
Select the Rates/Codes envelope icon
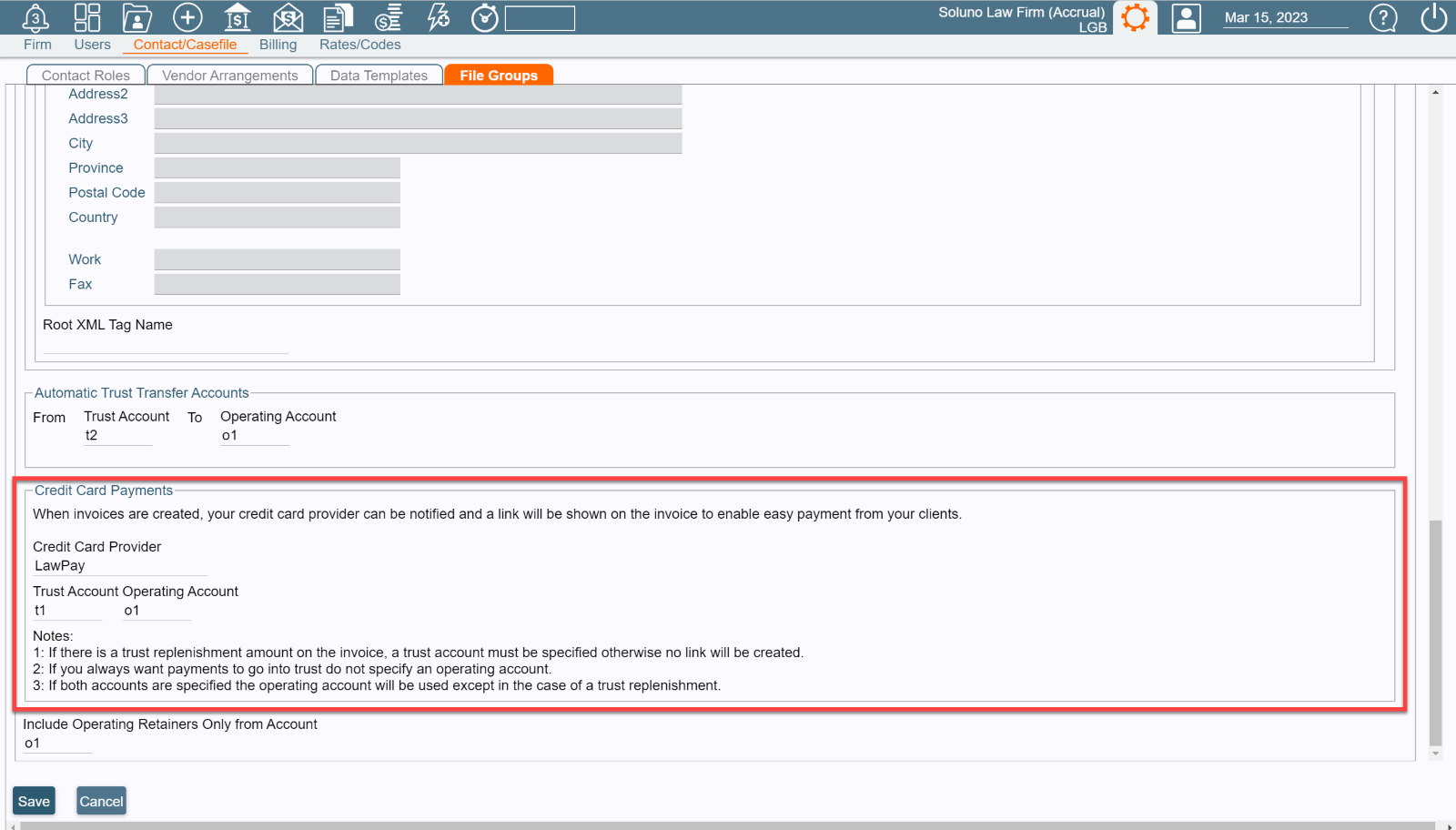[x=288, y=17]
